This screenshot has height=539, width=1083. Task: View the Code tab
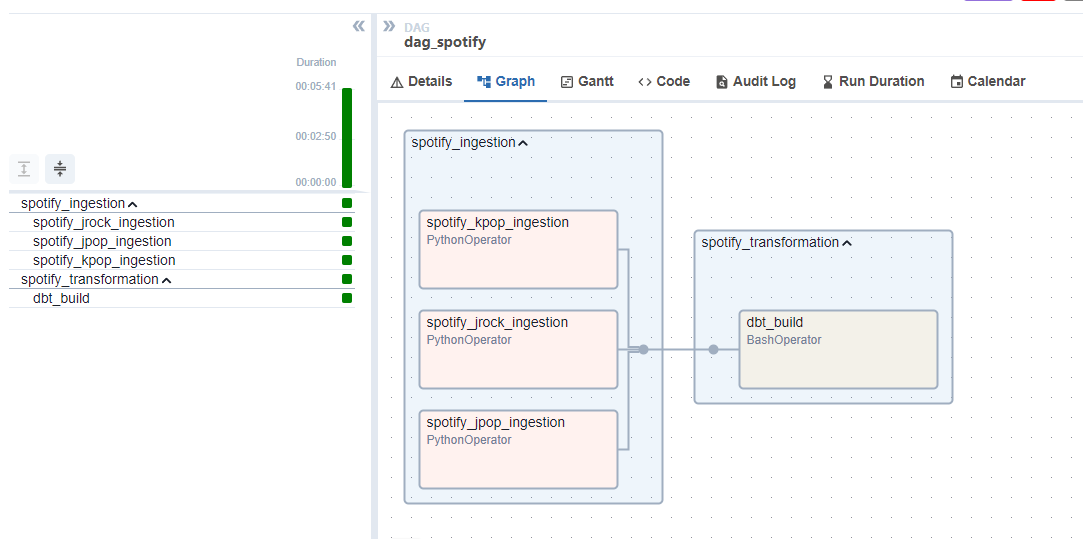(664, 82)
